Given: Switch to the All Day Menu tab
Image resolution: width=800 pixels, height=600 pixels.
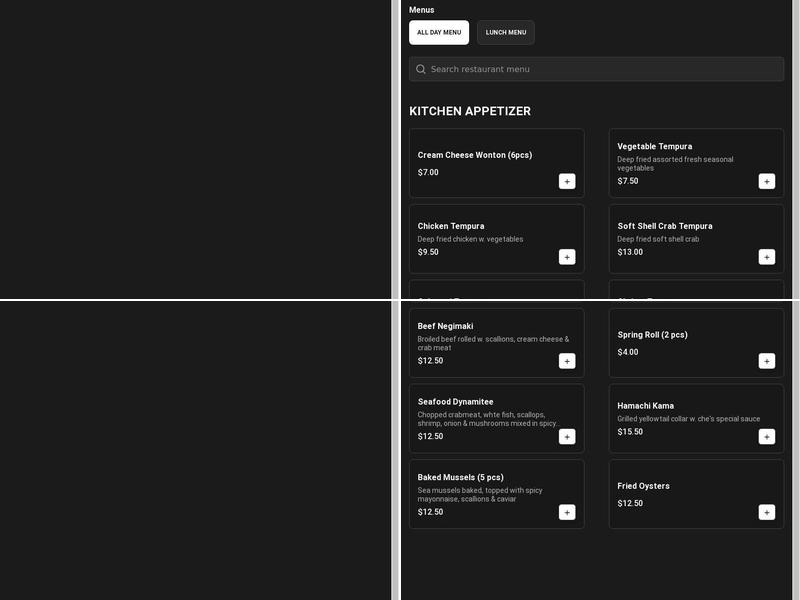Looking at the screenshot, I should click(439, 32).
